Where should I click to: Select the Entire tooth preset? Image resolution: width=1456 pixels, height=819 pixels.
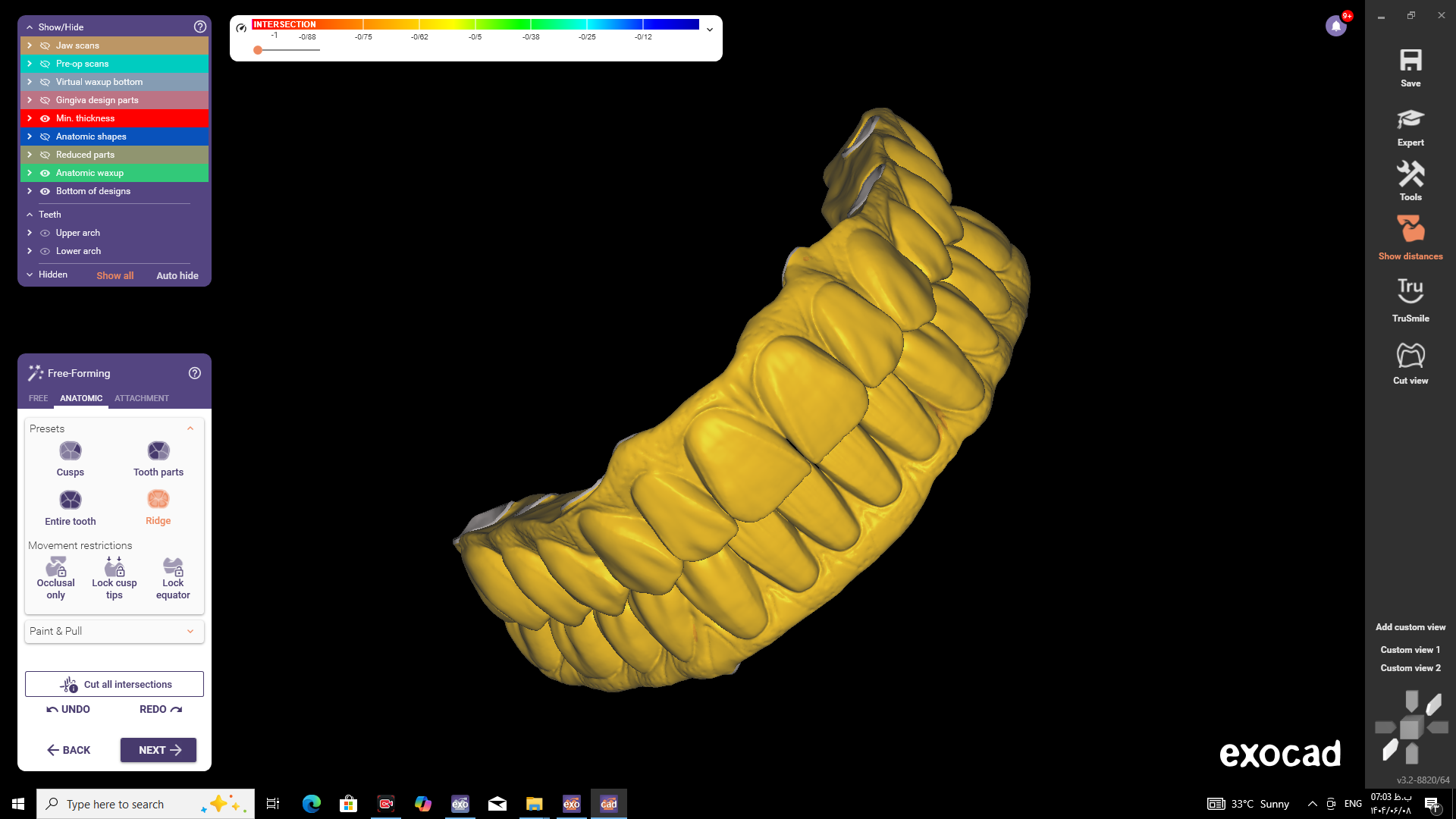coord(71,500)
